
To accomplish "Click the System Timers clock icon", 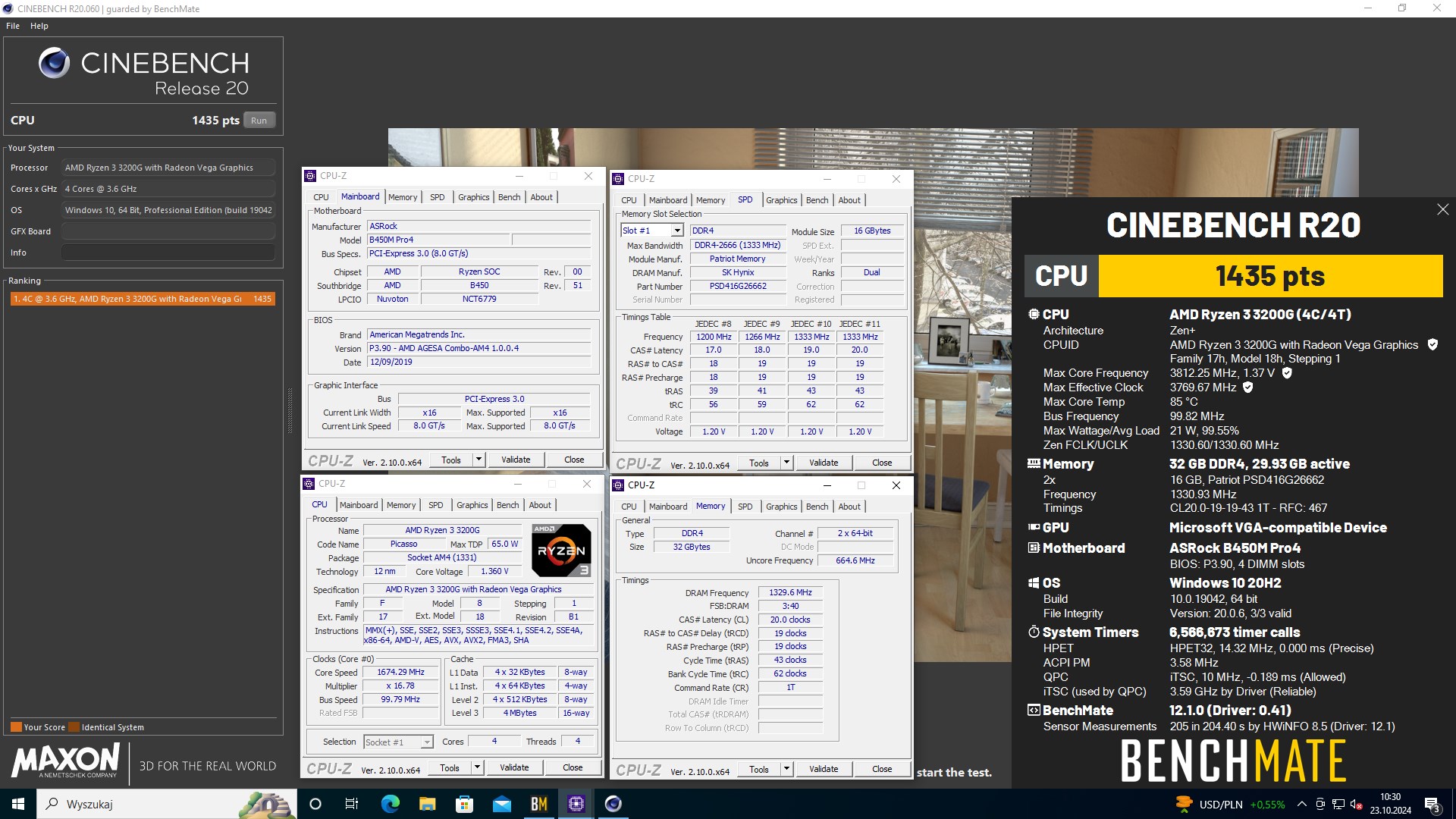I will pyautogui.click(x=1034, y=632).
